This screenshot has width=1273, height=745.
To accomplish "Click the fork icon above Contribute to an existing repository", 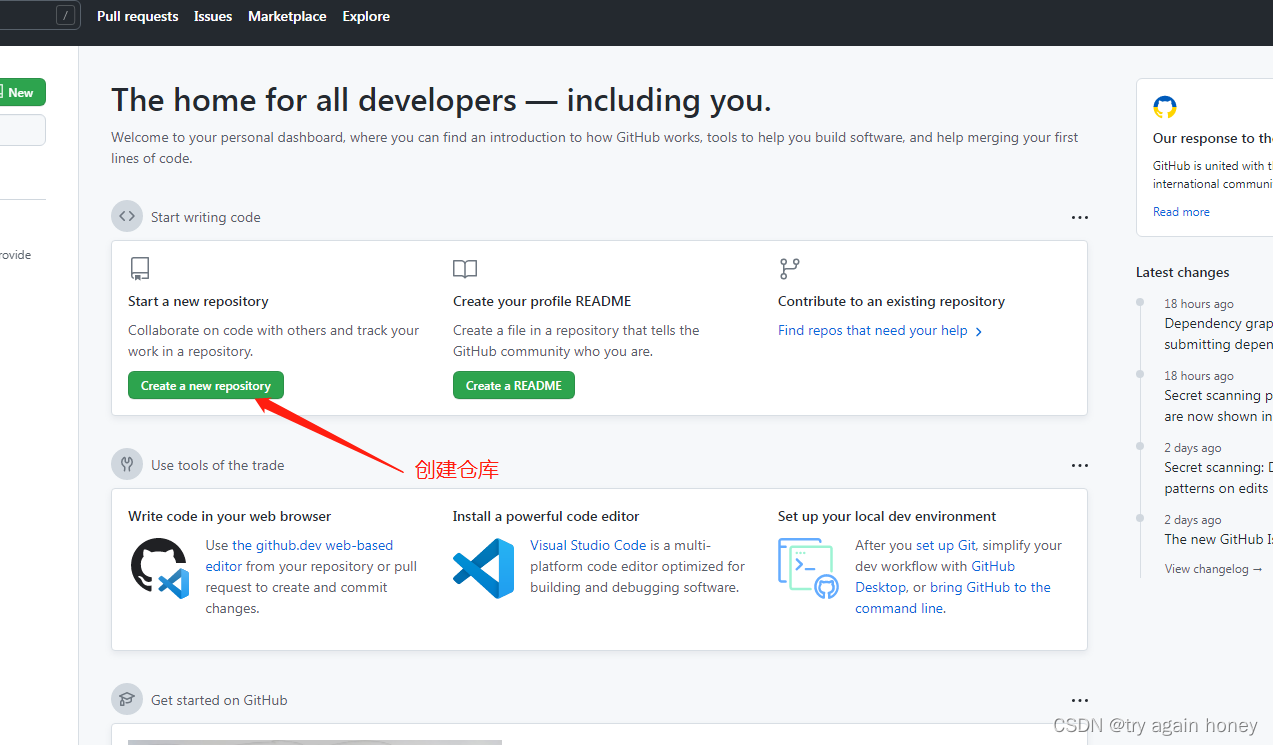I will (x=790, y=269).
